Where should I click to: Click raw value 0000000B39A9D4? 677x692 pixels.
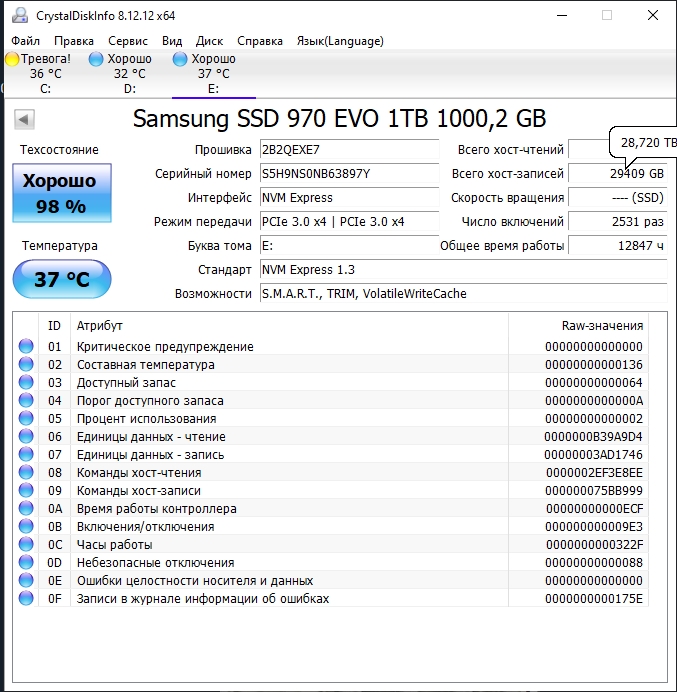coord(593,437)
